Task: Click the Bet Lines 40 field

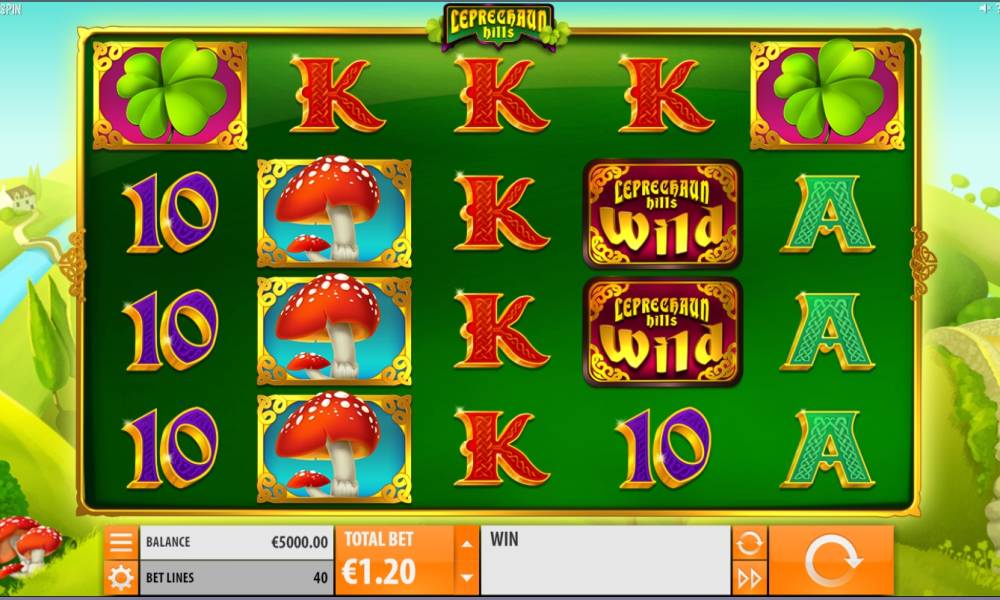Action: (236, 578)
